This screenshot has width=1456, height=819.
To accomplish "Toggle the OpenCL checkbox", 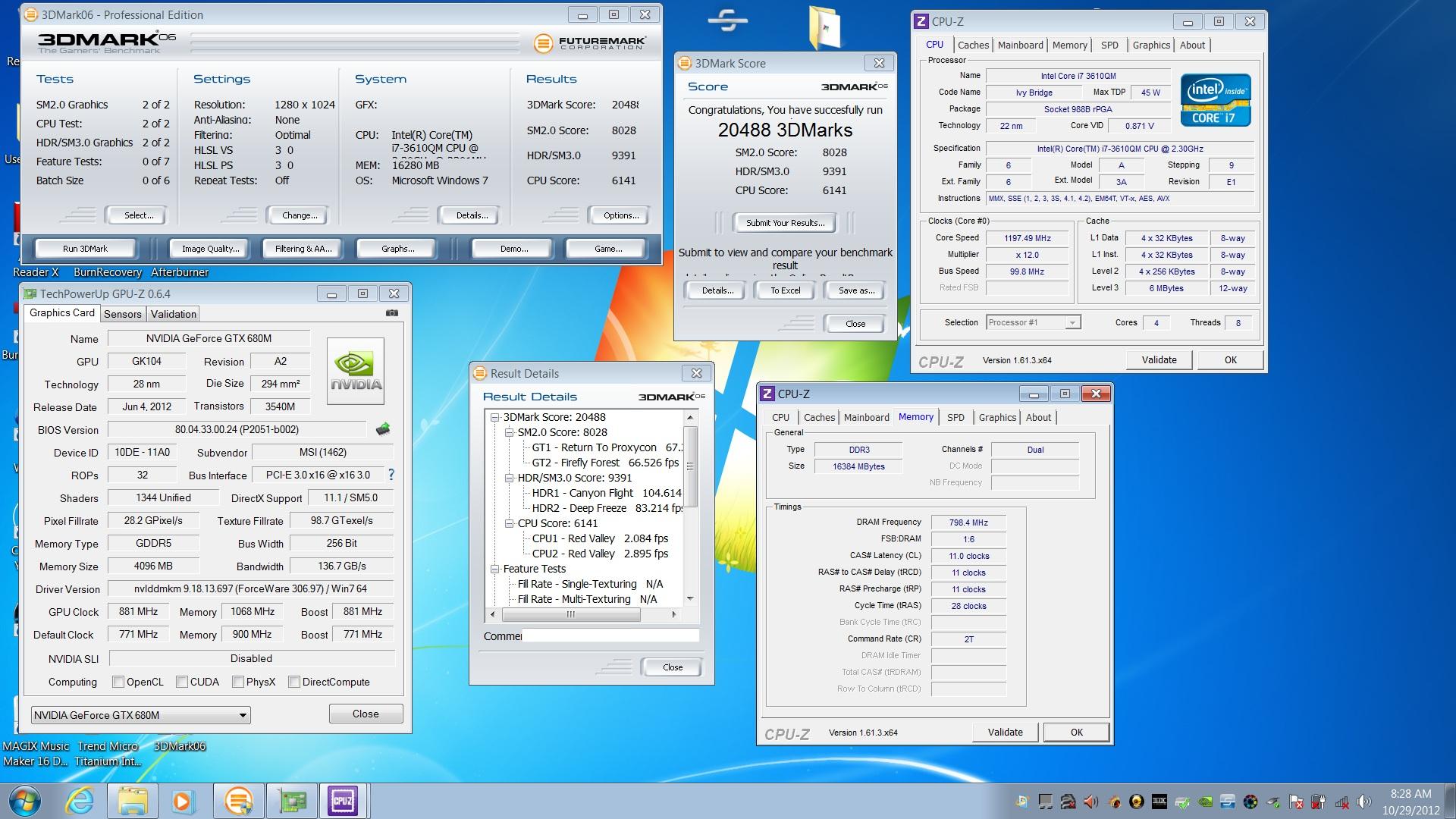I will [x=118, y=682].
